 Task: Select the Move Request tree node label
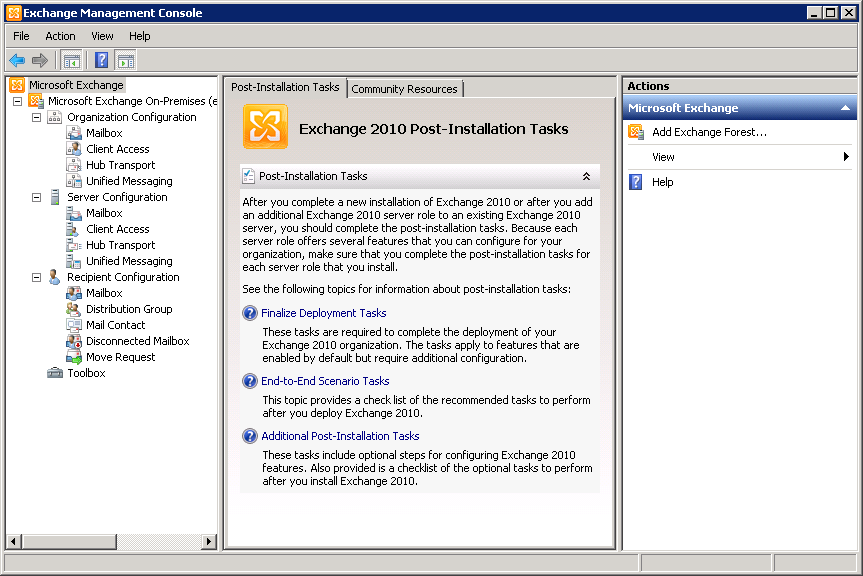point(121,357)
